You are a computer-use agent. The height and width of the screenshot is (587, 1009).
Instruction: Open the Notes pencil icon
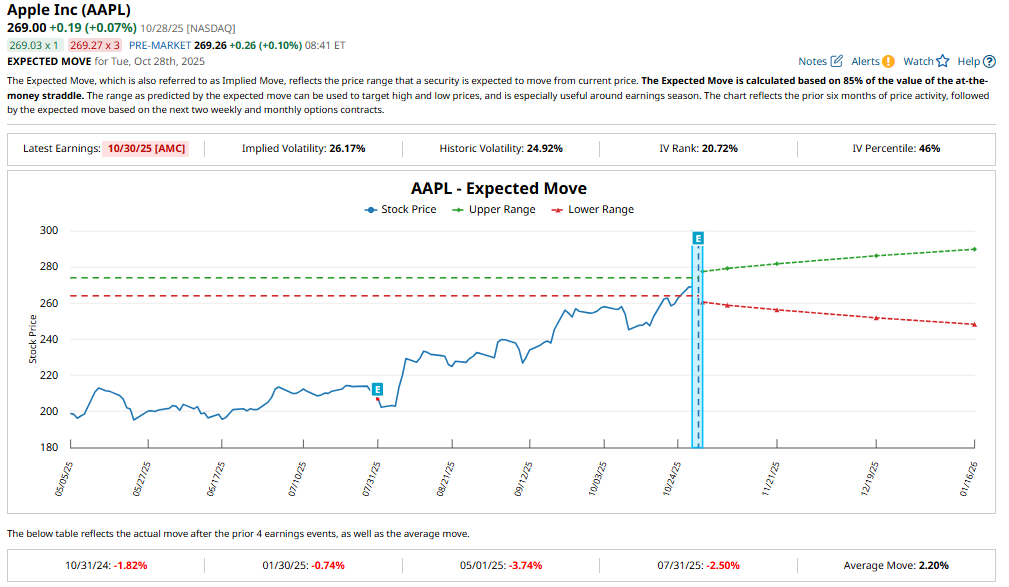(837, 61)
